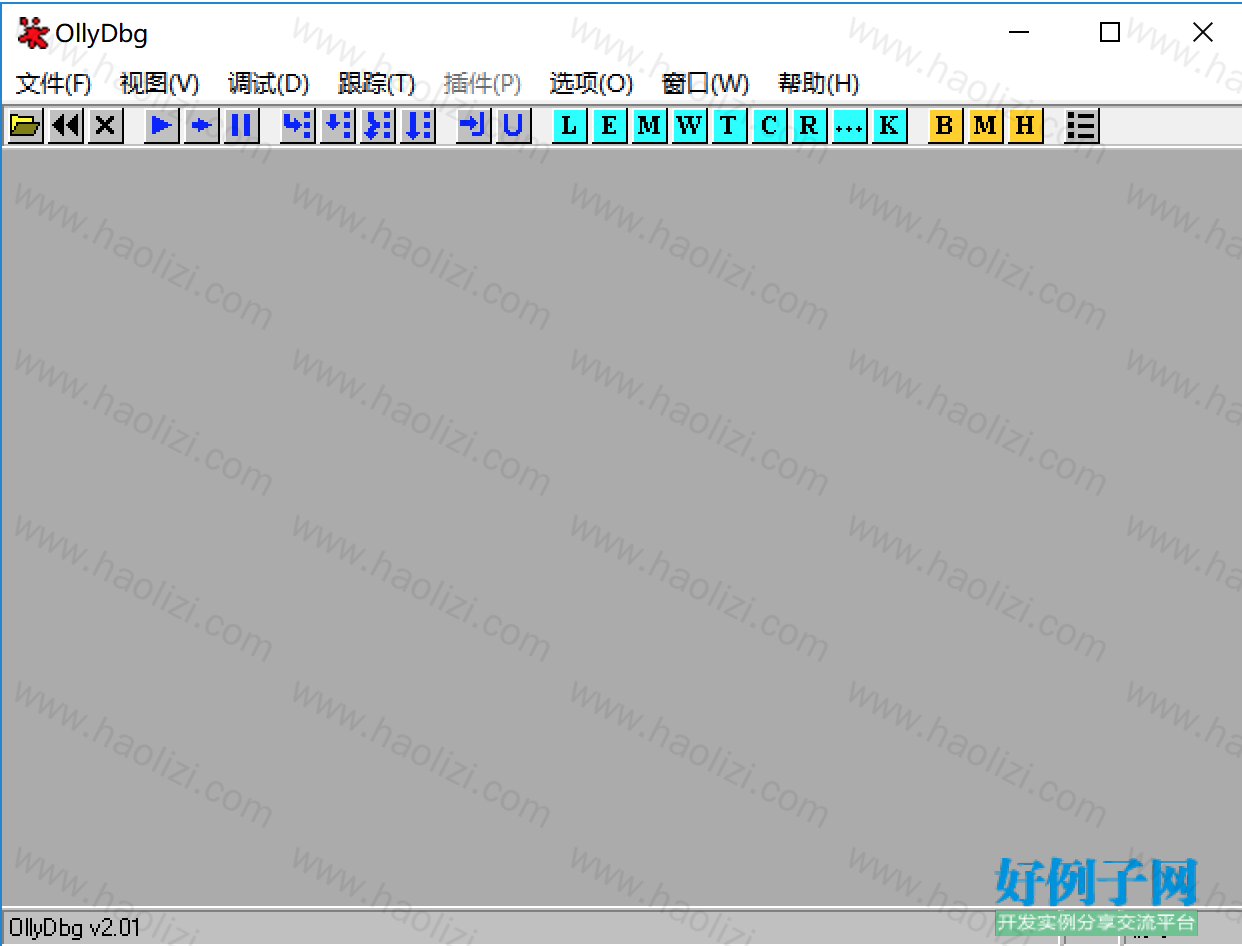
Task: Open Memory map with cyan M button
Action: point(650,126)
